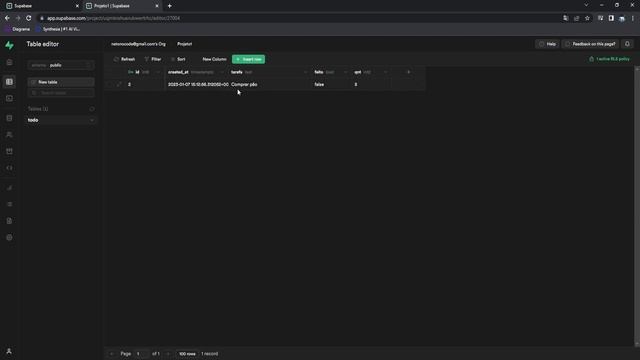
Task: Open the Logs list sidebar icon
Action: (9, 204)
